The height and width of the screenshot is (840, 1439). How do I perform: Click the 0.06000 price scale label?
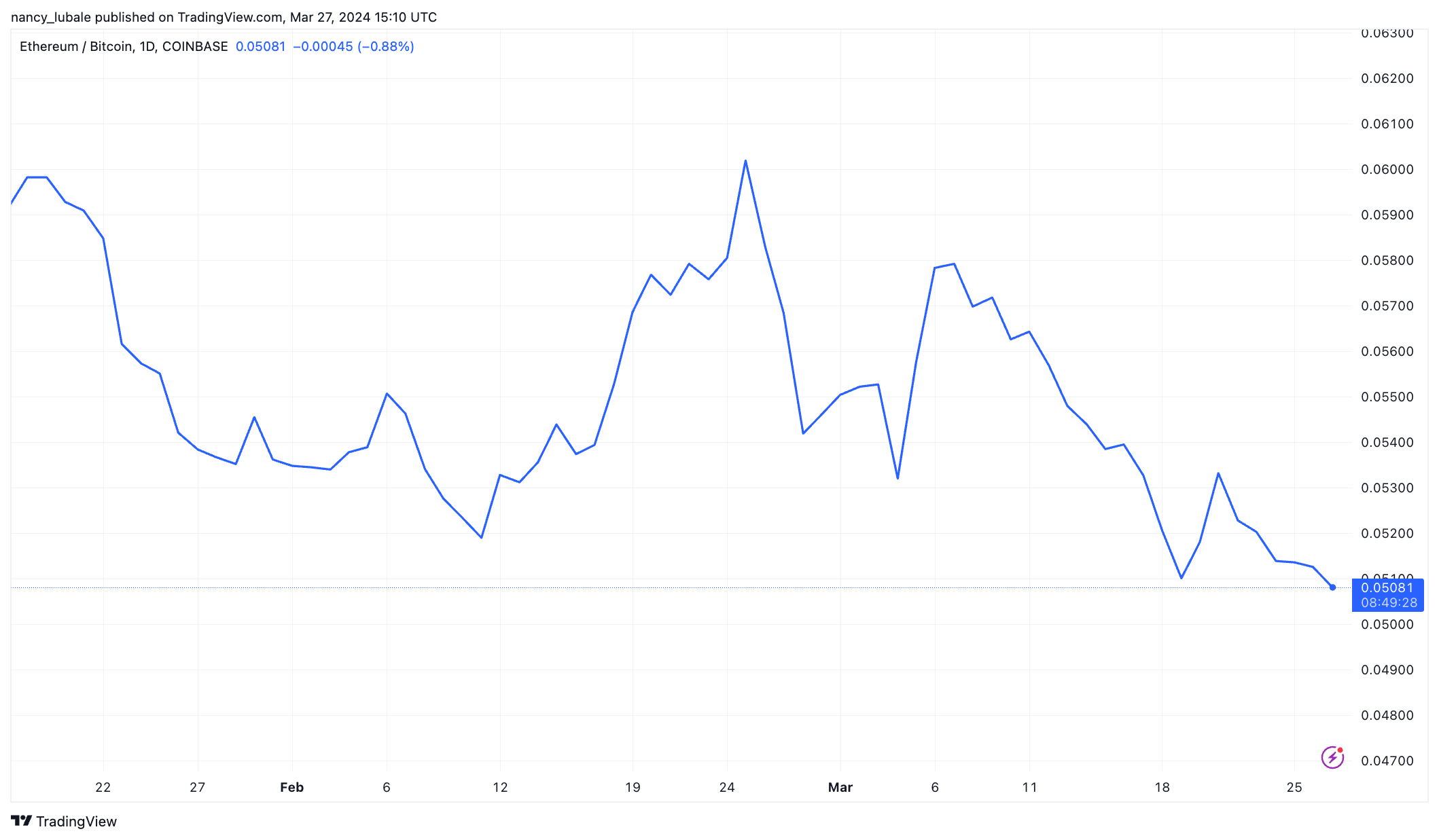[x=1387, y=169]
